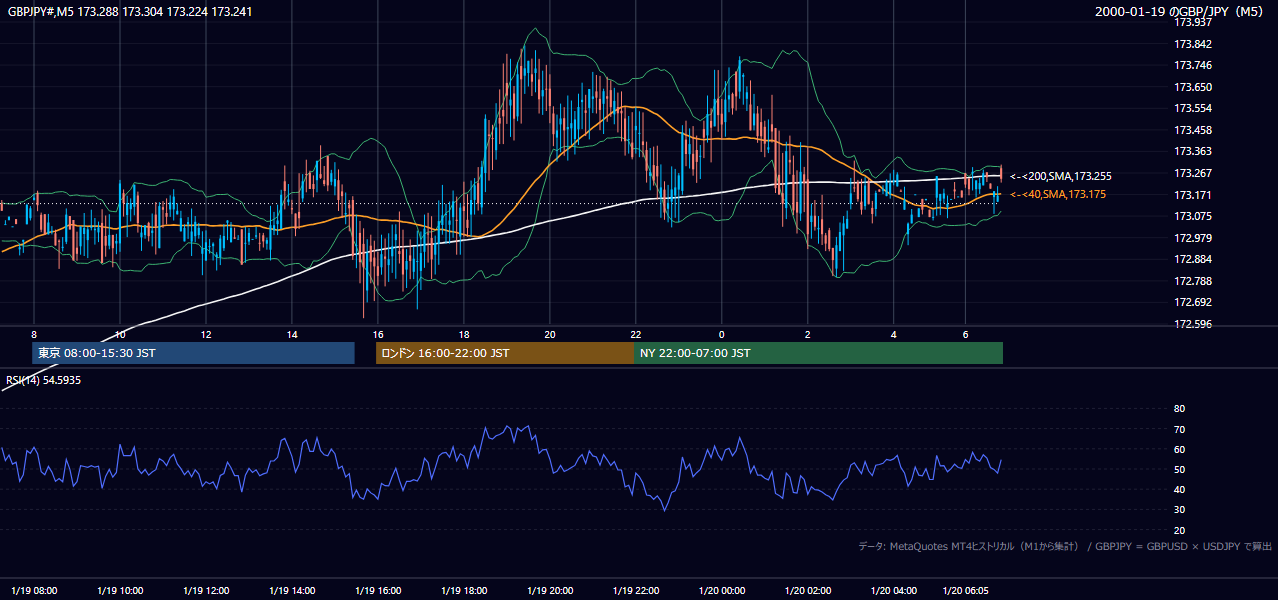Viewport: 1278px width, 600px height.
Task: Click the 40 SMA label reading 173.175
Action: point(1057,194)
